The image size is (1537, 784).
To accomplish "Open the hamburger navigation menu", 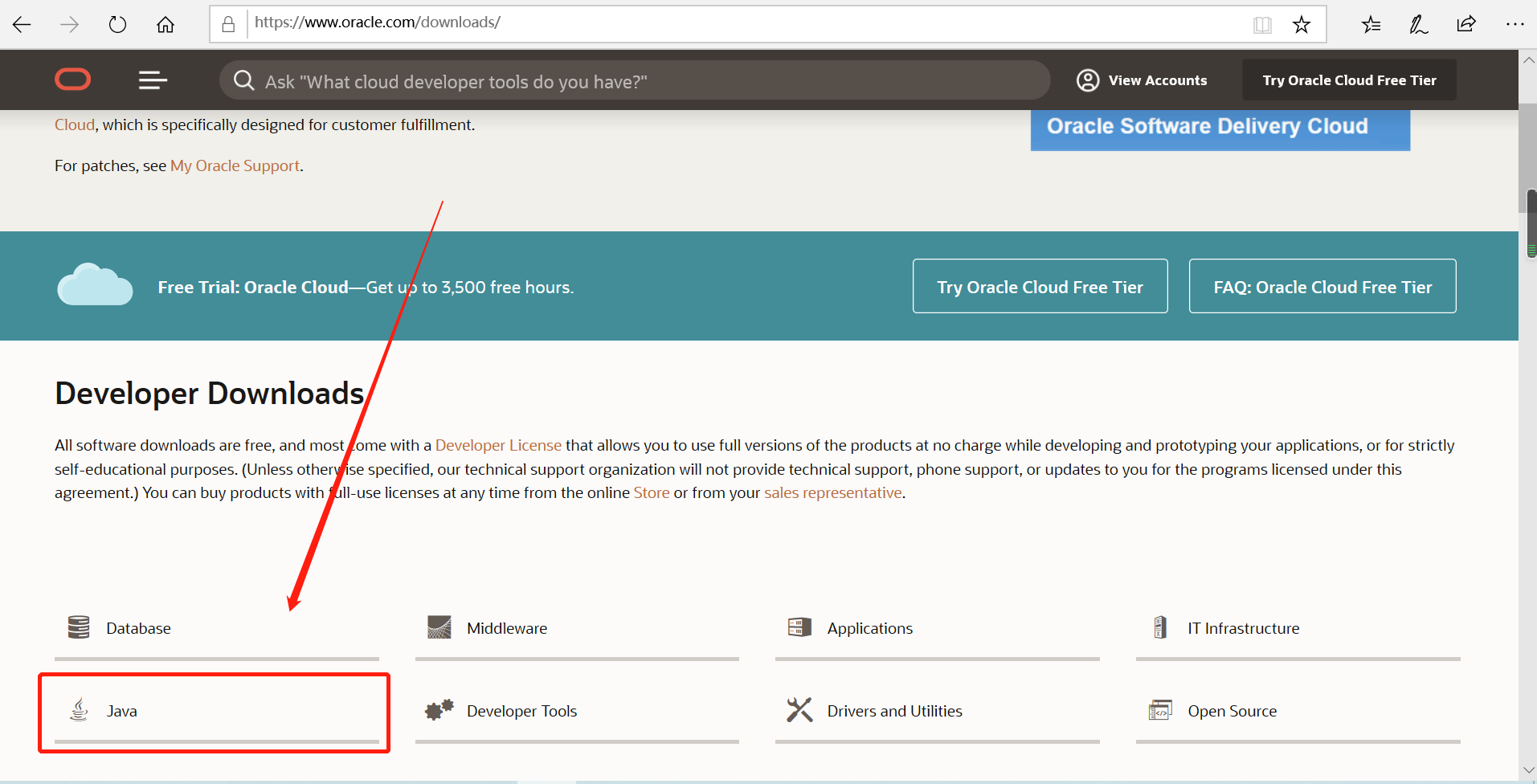I will click(152, 80).
